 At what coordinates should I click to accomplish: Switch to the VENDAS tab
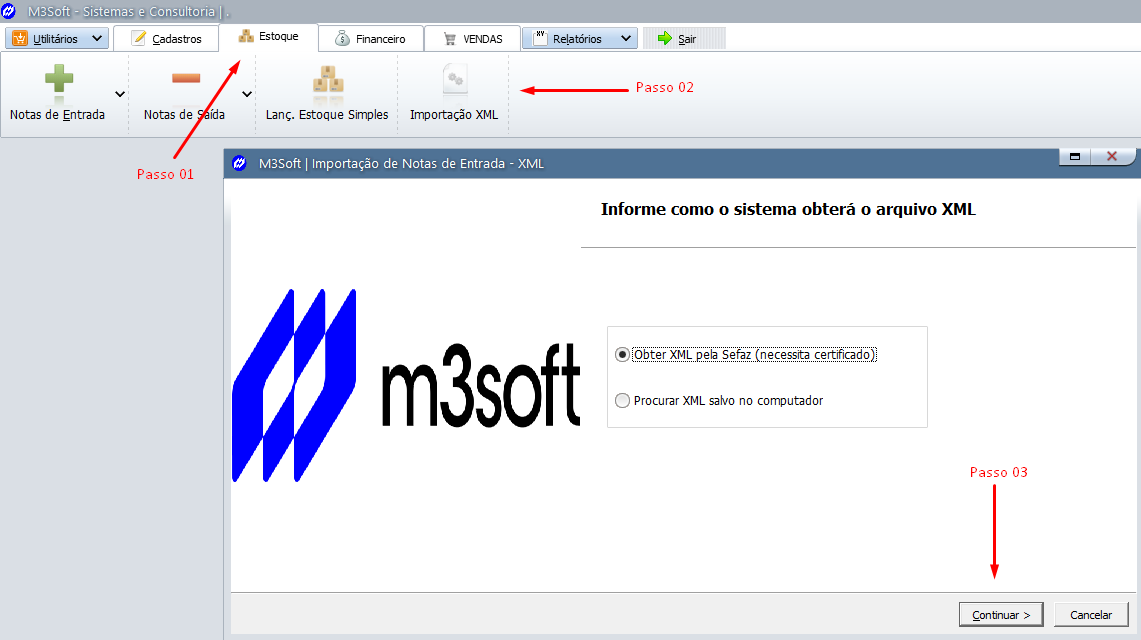point(472,39)
